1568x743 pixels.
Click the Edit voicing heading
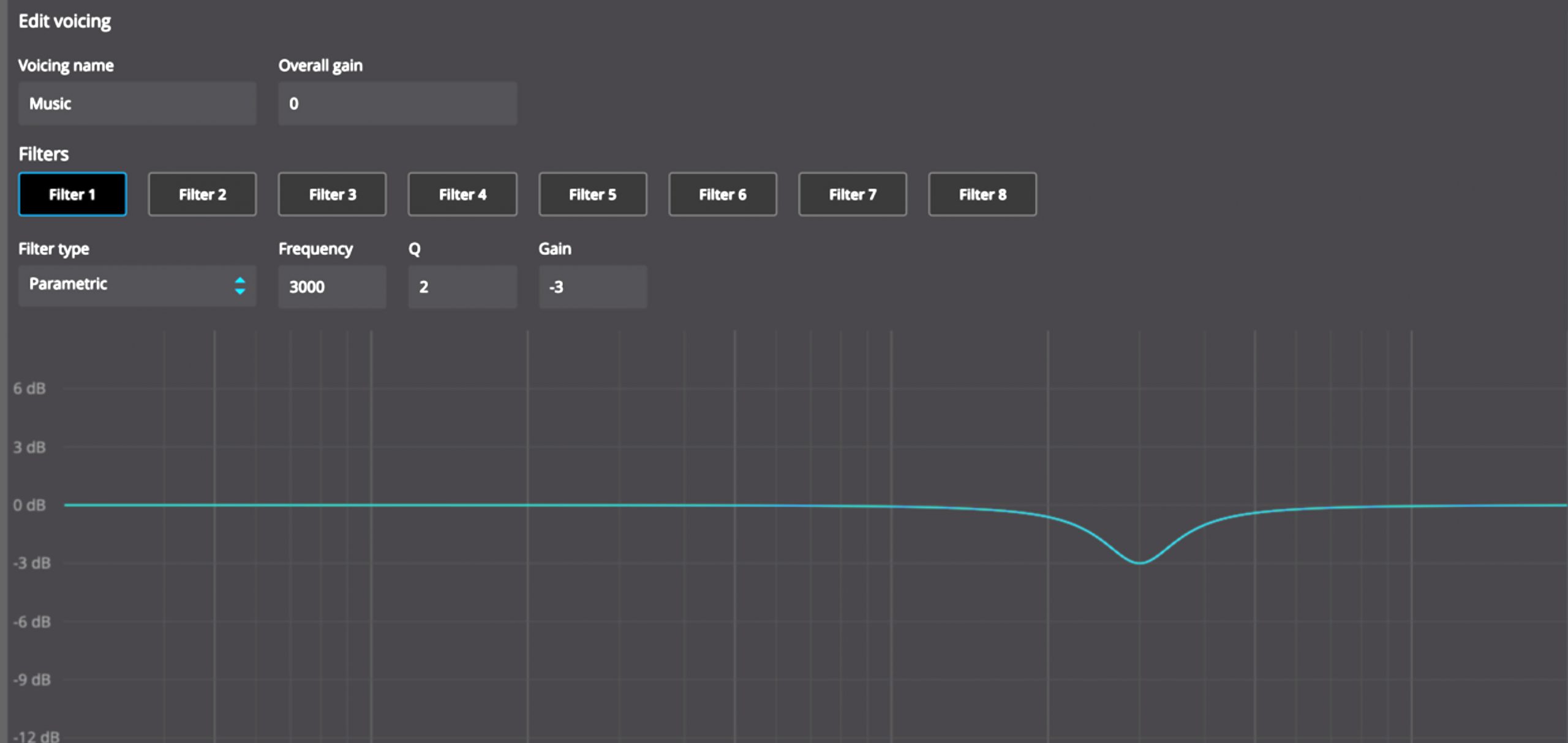(x=64, y=21)
